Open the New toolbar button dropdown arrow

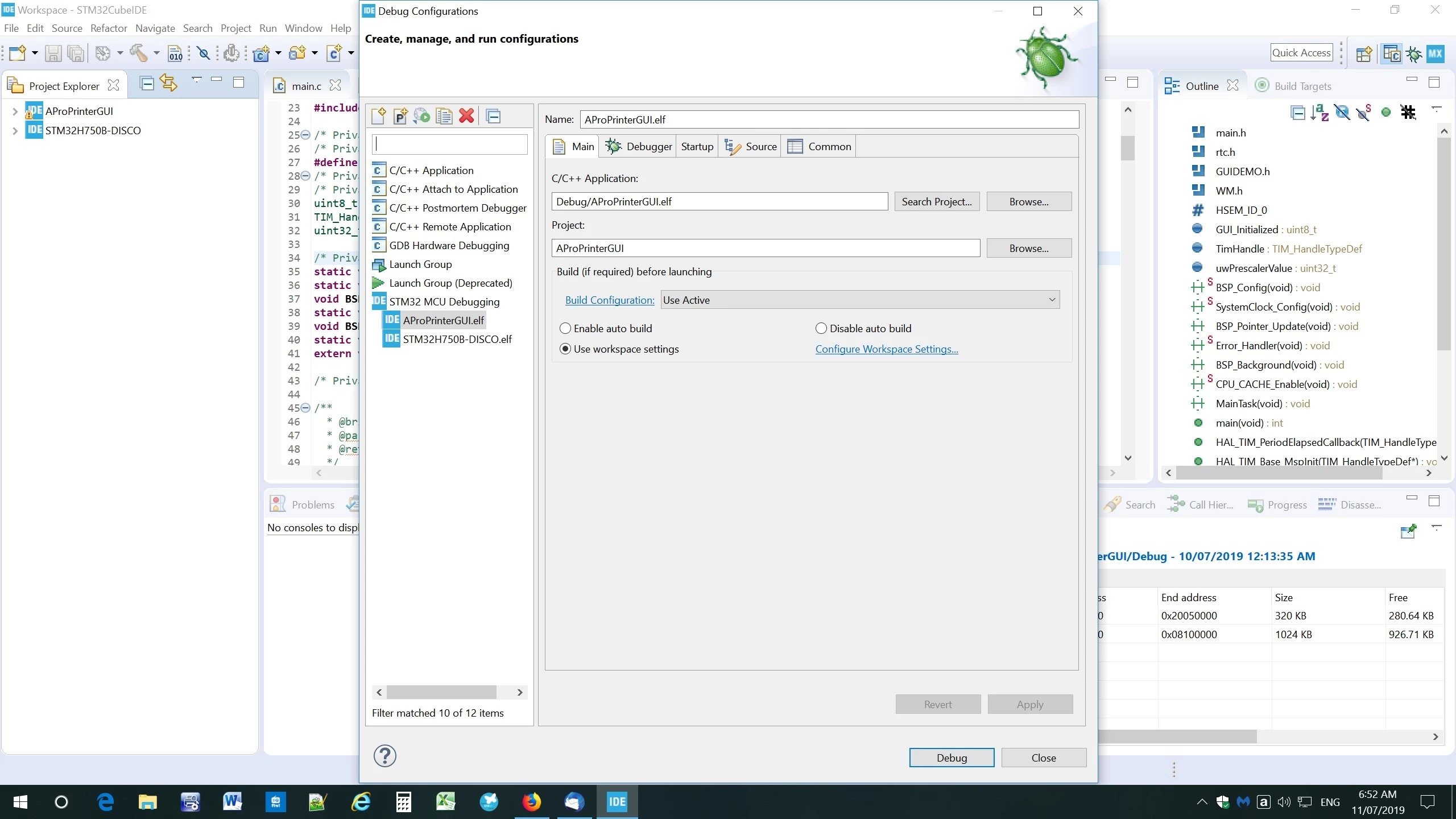pos(35,53)
